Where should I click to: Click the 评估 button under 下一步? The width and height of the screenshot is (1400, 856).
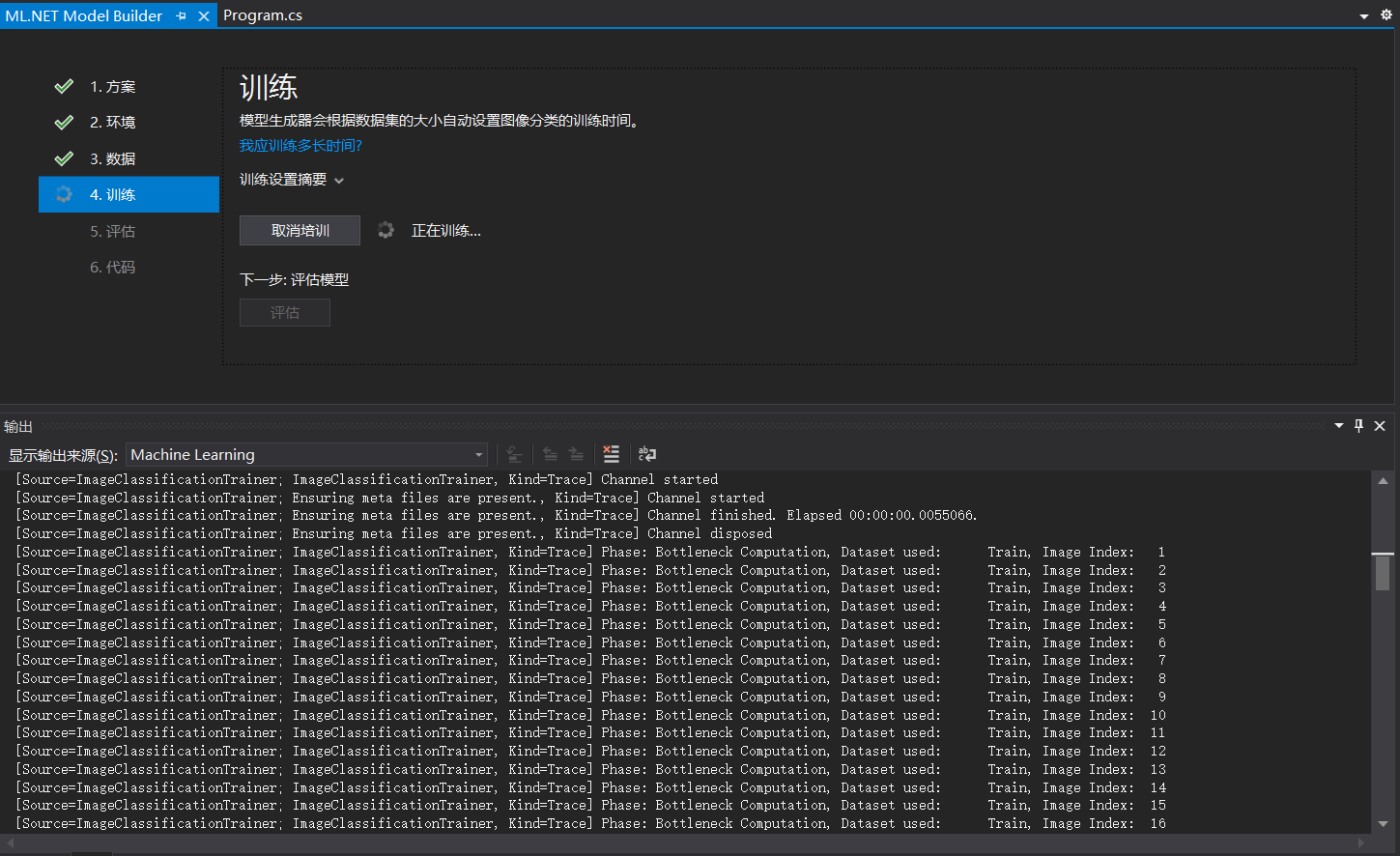[x=285, y=313]
